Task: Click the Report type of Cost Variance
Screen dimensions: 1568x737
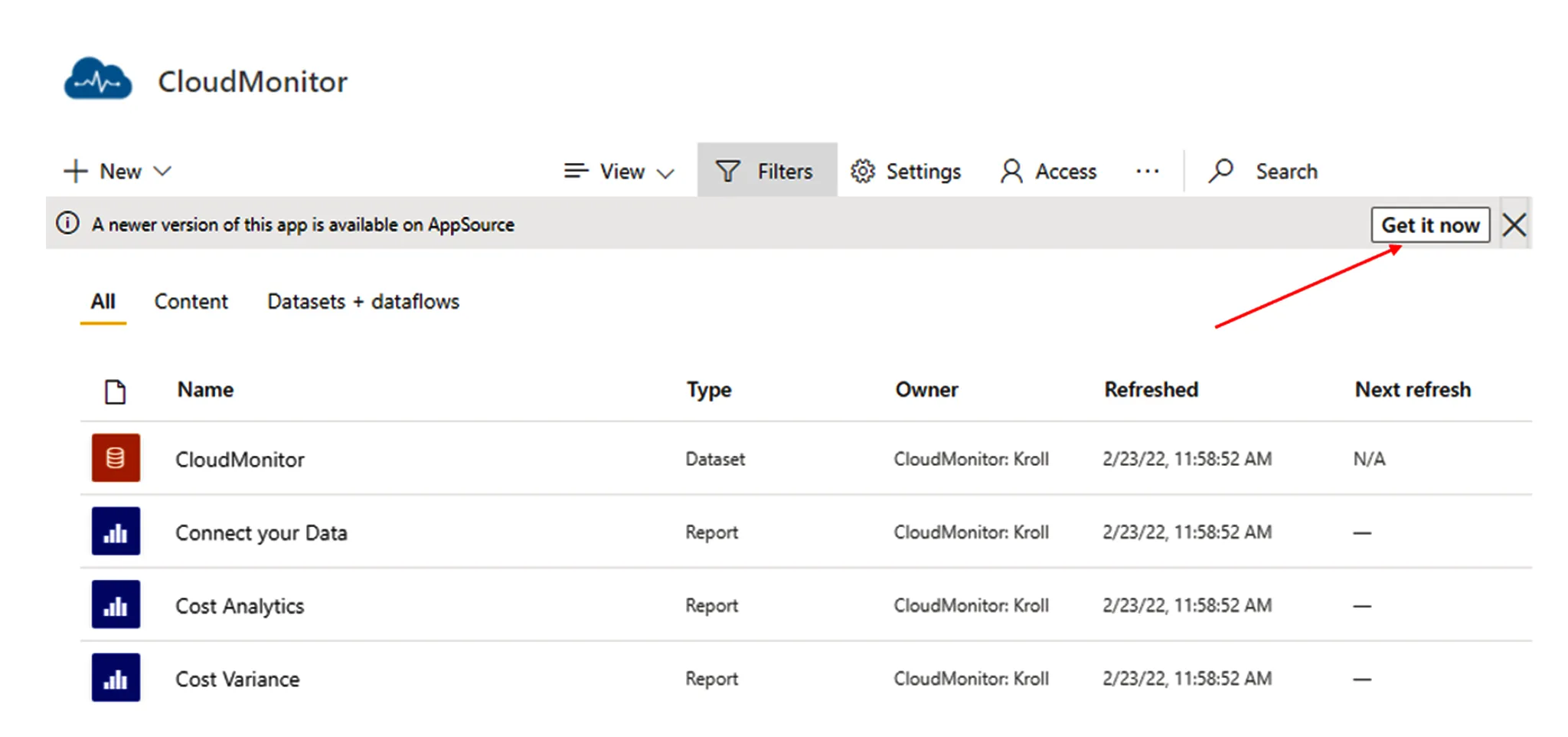Action: 711,679
